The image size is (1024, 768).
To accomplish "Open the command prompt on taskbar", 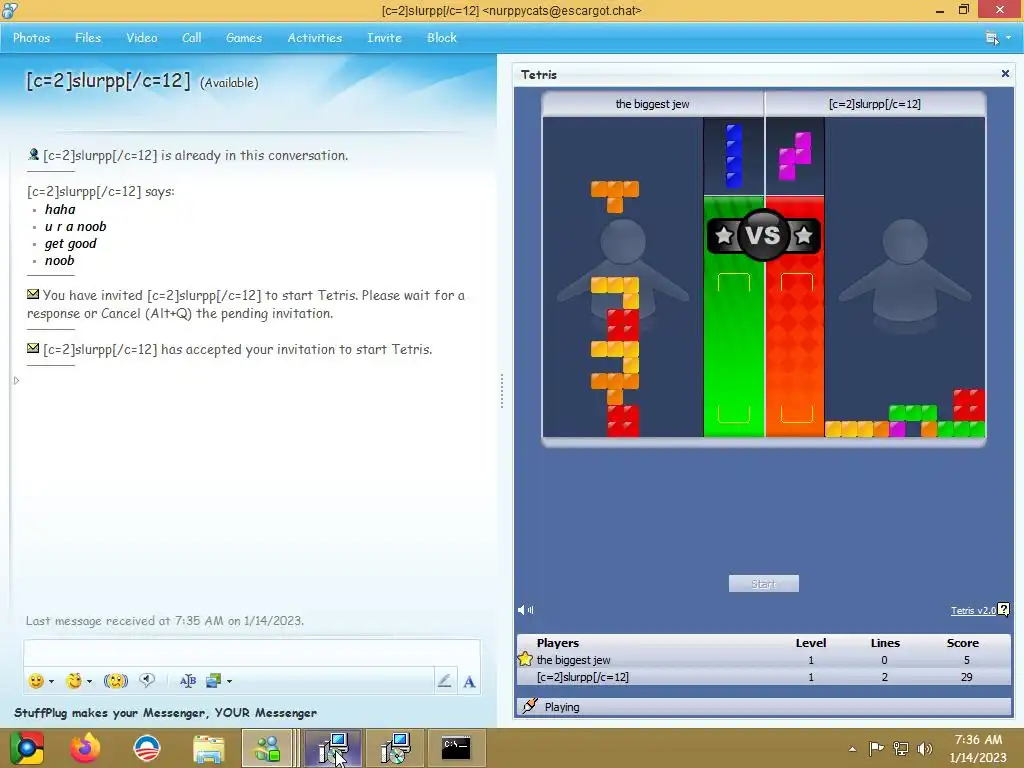I will [456, 748].
